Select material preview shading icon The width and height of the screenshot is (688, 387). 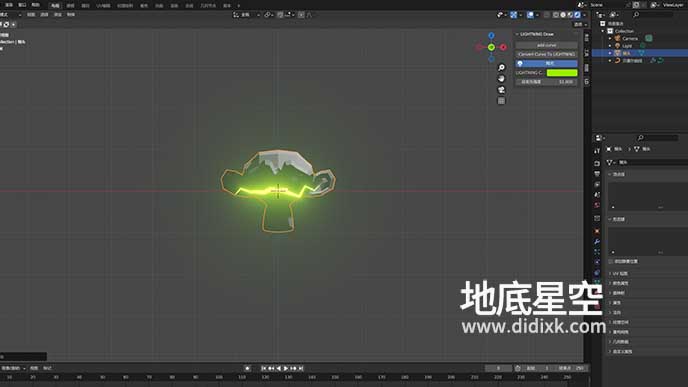570,15
